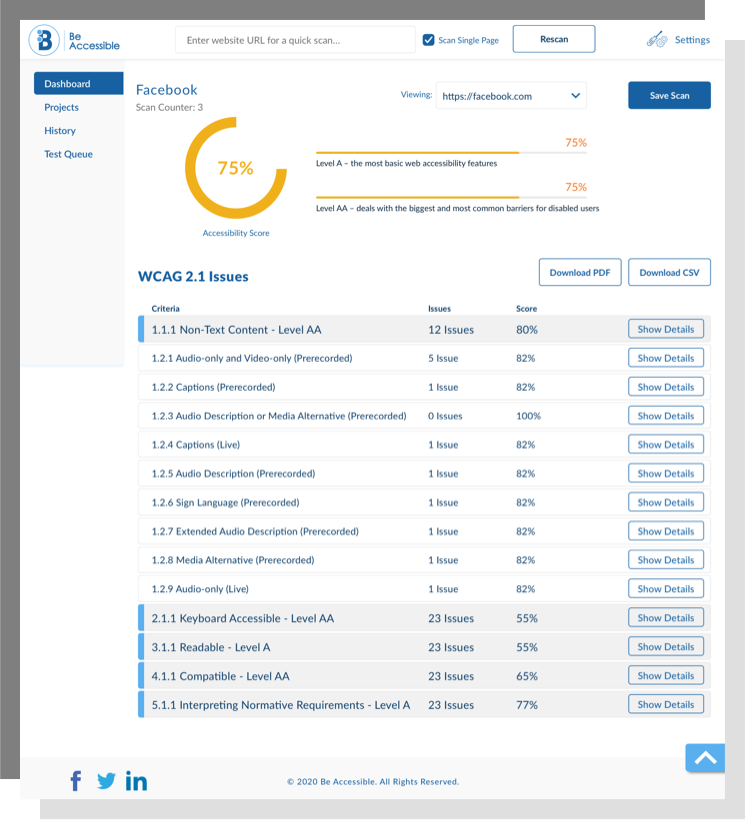This screenshot has height=820, width=745.
Task: Go to the Dashboard menu item
Action: [78, 84]
